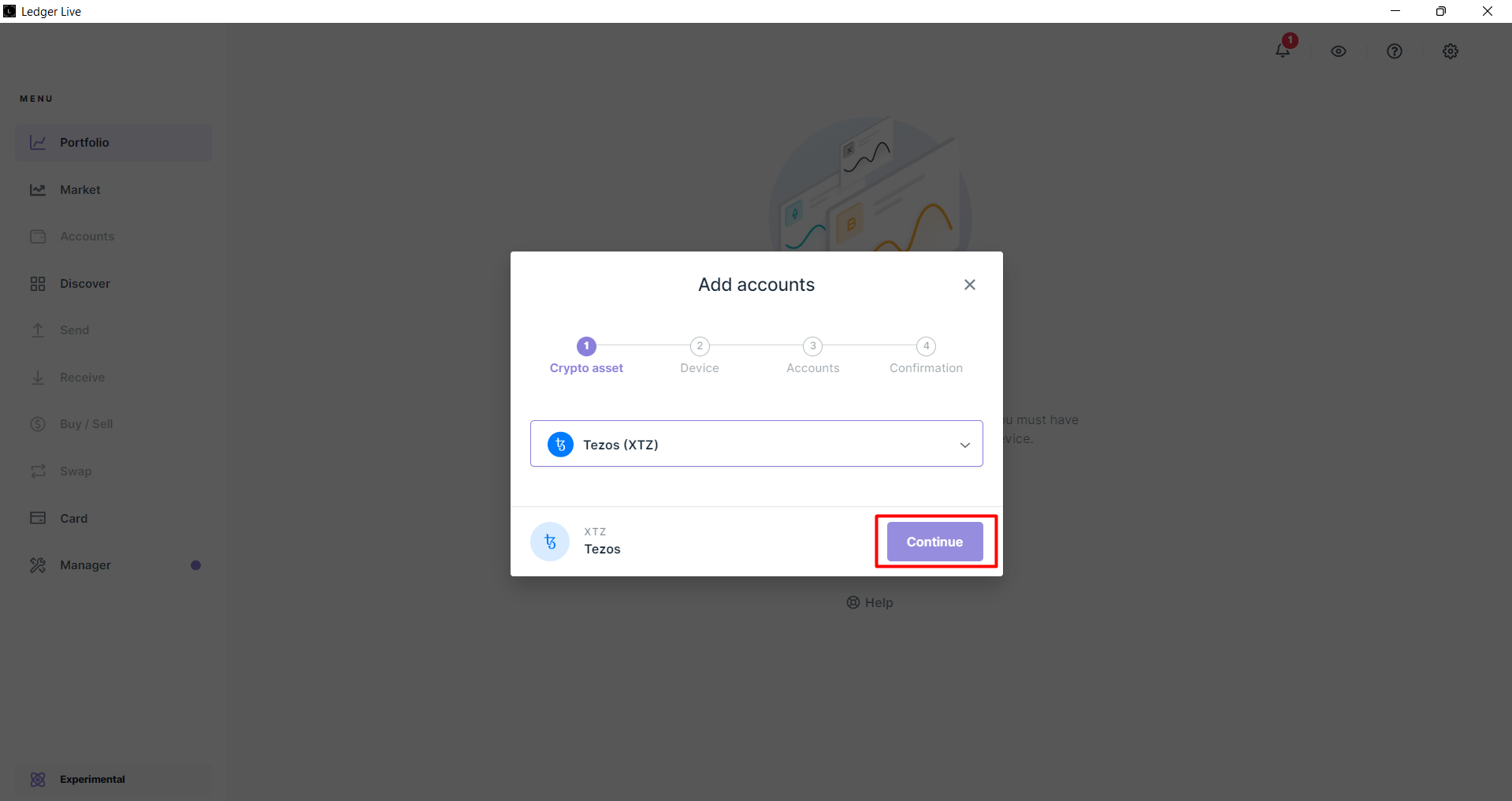Click the Receive download icon

coord(38,378)
